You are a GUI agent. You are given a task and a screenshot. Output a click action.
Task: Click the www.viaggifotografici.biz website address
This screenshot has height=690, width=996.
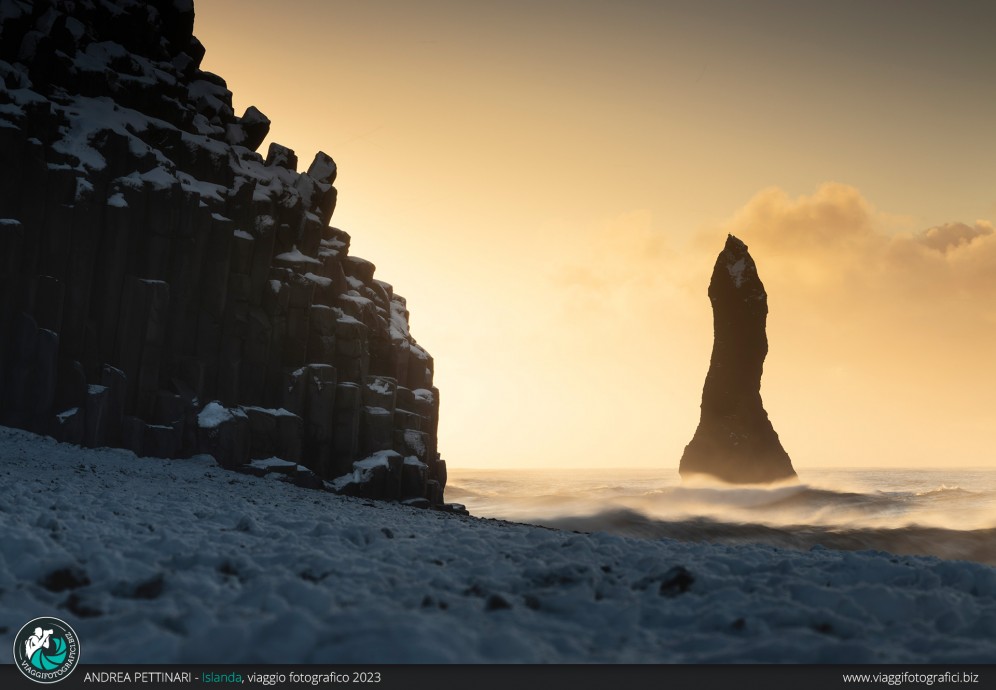(x=910, y=677)
